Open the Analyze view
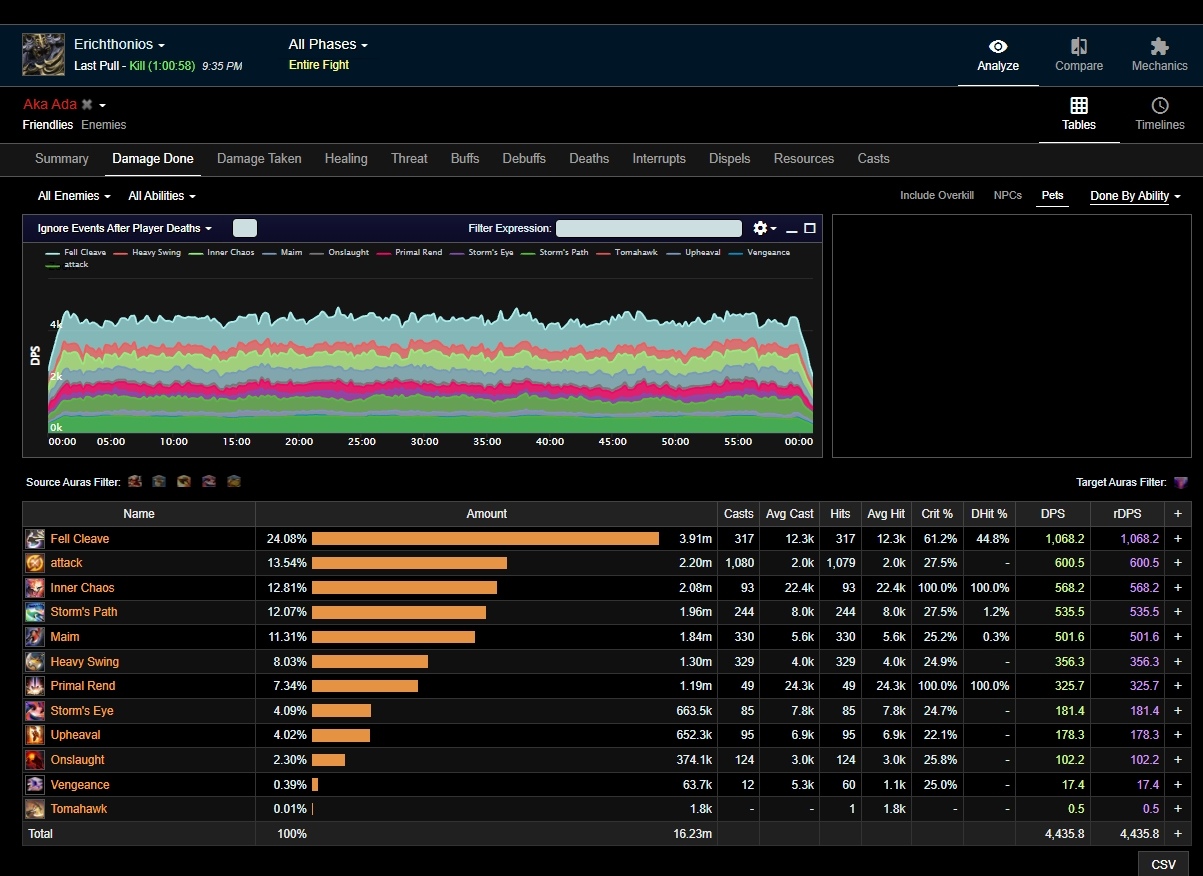The height and width of the screenshot is (876, 1203). pos(998,55)
